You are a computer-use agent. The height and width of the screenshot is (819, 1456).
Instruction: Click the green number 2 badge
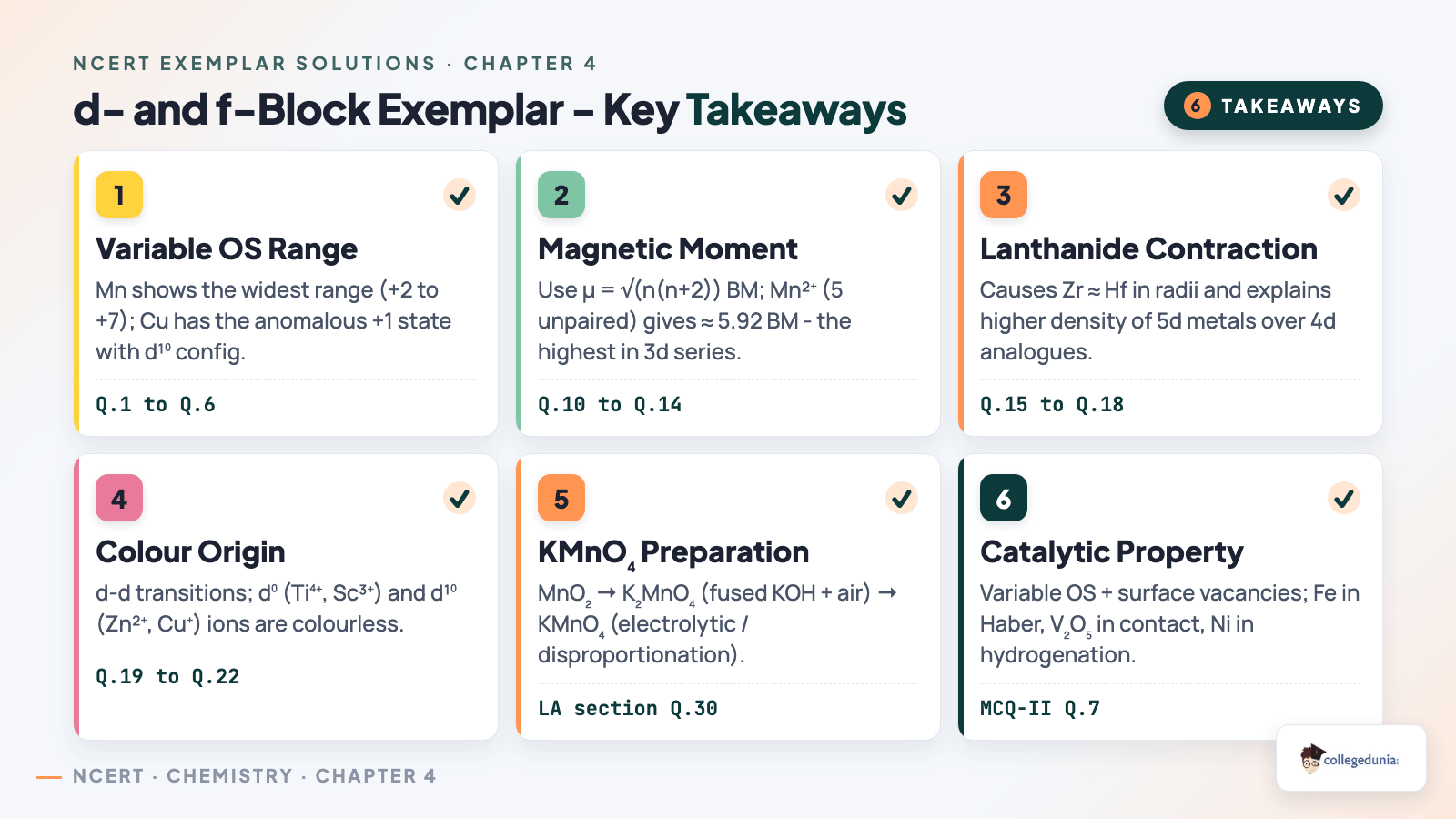[x=561, y=195]
